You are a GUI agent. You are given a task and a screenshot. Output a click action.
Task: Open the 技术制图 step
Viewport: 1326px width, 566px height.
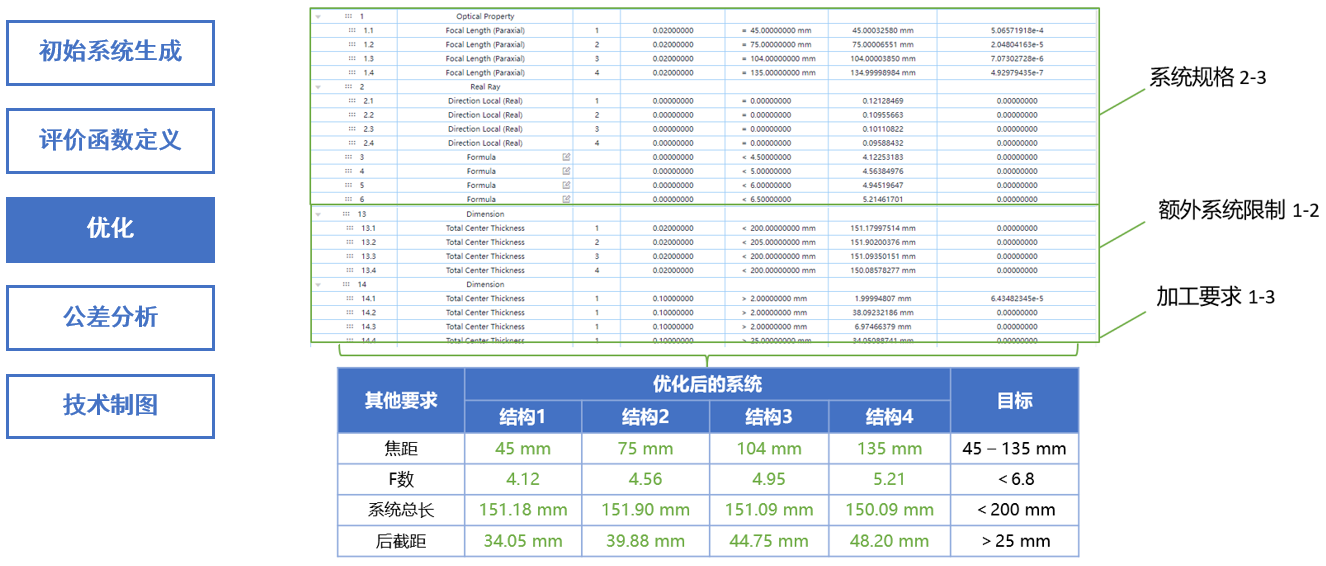[x=110, y=405]
